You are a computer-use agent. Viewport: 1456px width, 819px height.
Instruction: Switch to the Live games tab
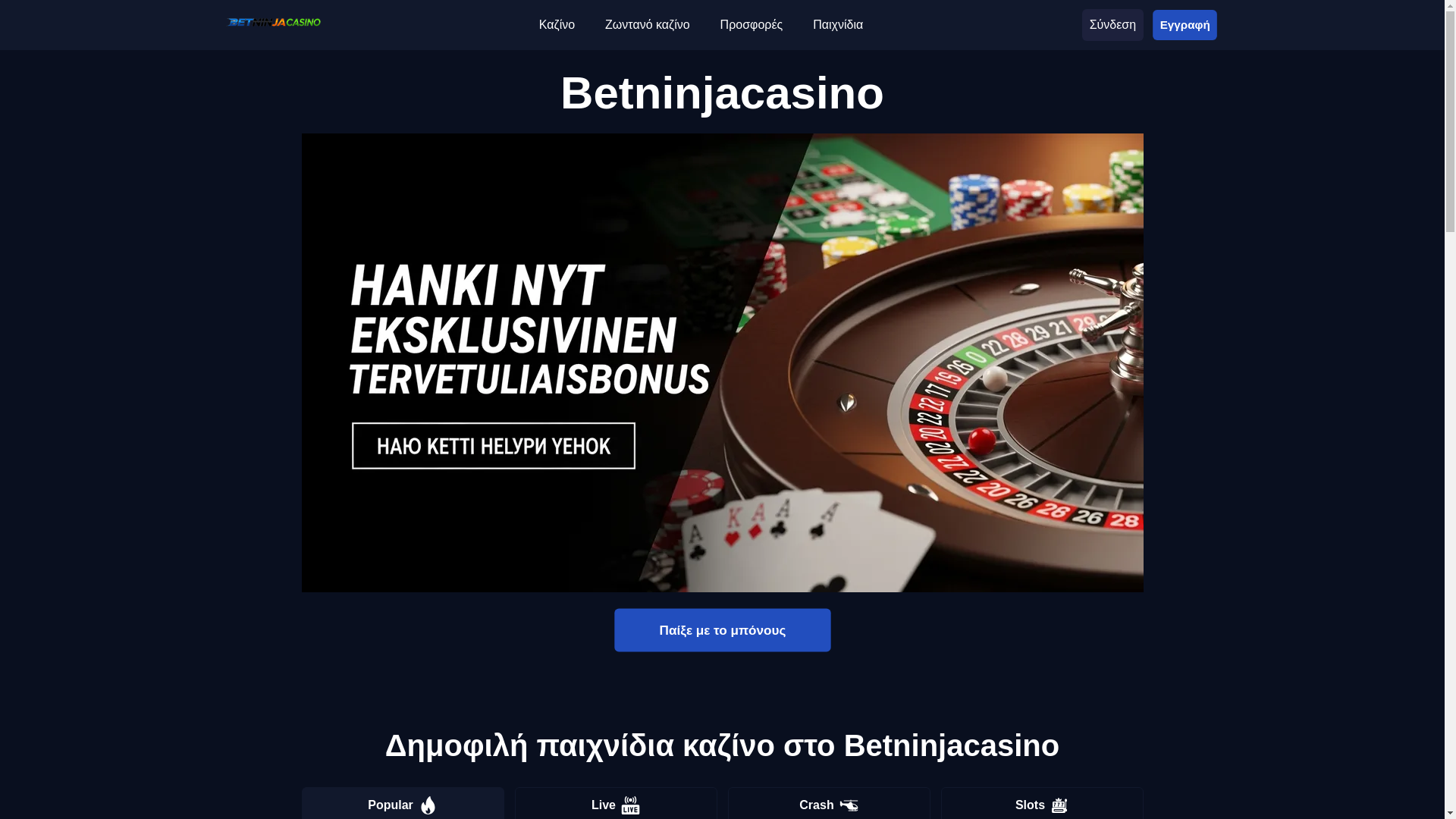(616, 804)
